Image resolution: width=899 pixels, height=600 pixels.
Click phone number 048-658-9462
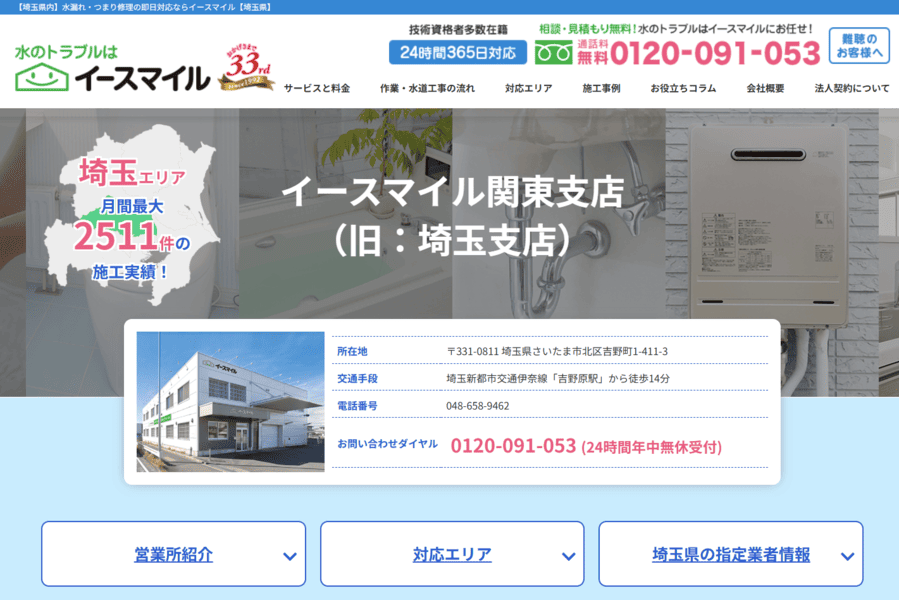click(478, 406)
